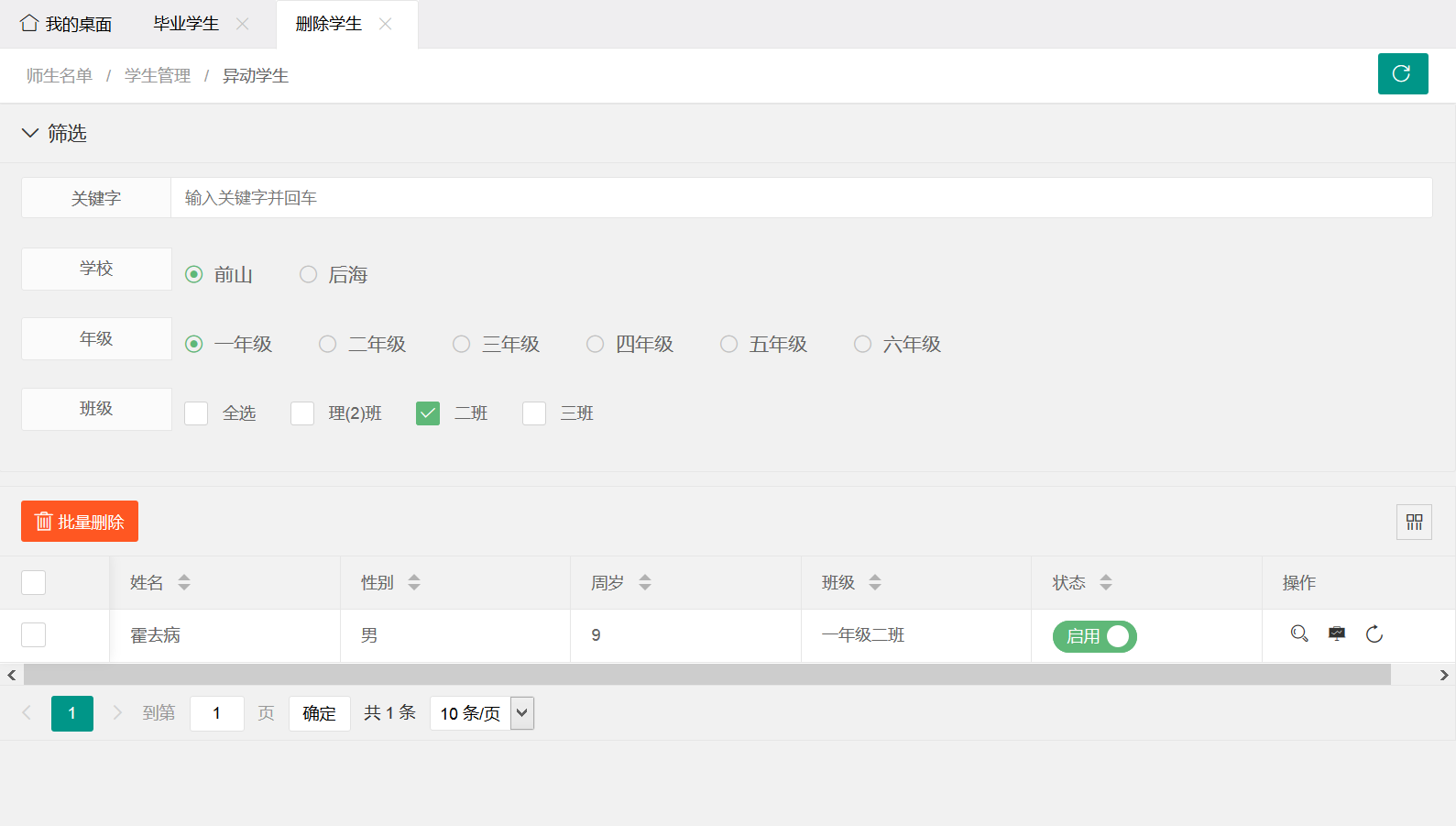This screenshot has width=1456, height=826.
Task: Click the presentation chart icon in 霍去病's row
Action: click(1337, 633)
